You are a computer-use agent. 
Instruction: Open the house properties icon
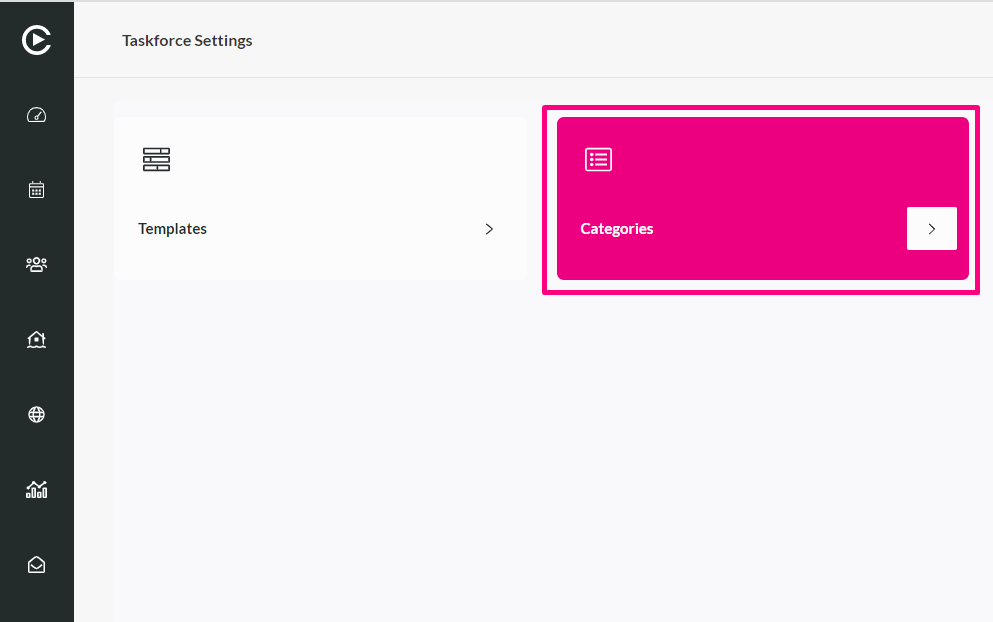(x=36, y=340)
